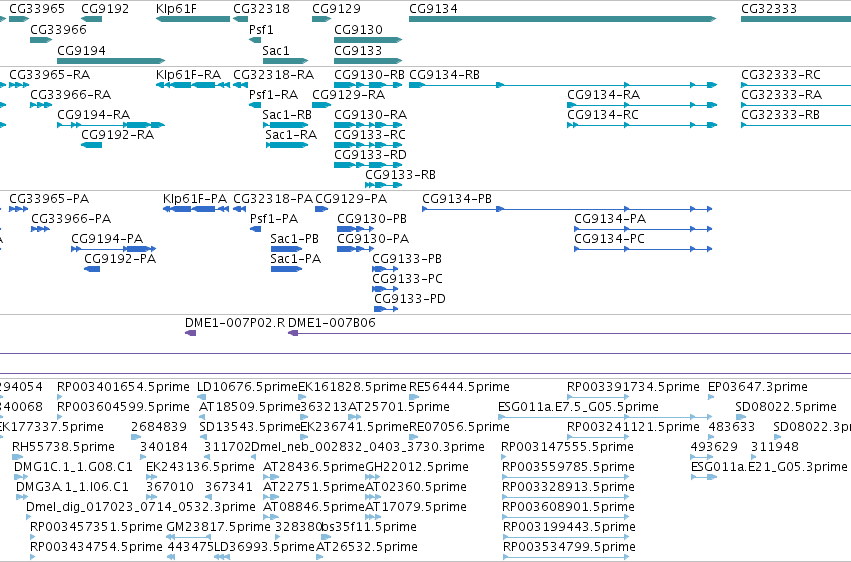Select transcript CG9134-RC
The image size is (851, 562).
[x=642, y=125]
